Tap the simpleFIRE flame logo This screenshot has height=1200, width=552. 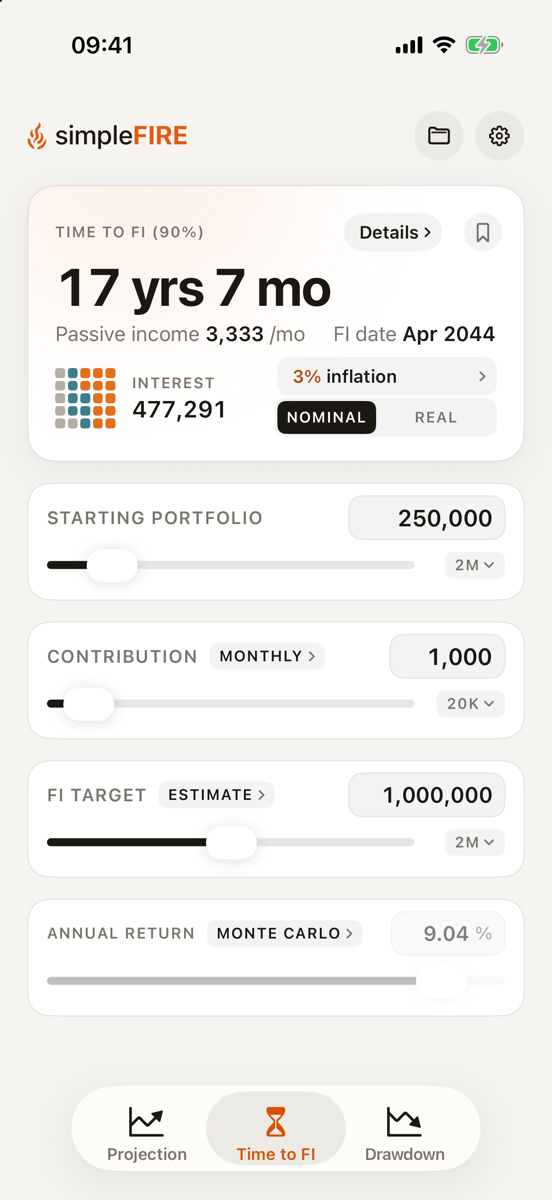[x=37, y=136]
